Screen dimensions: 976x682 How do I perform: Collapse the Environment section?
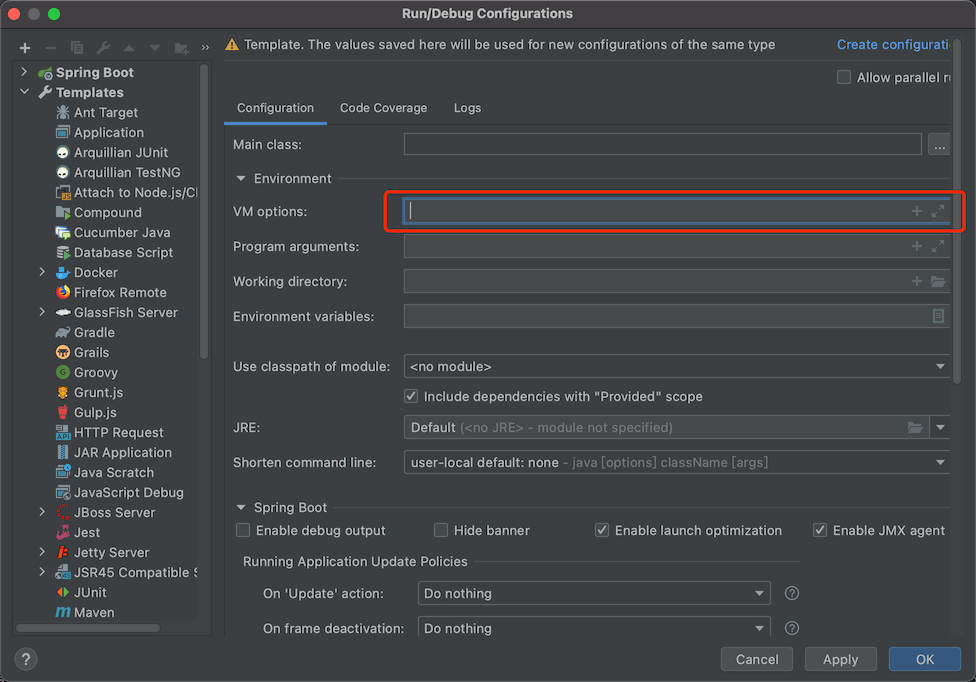tap(240, 178)
